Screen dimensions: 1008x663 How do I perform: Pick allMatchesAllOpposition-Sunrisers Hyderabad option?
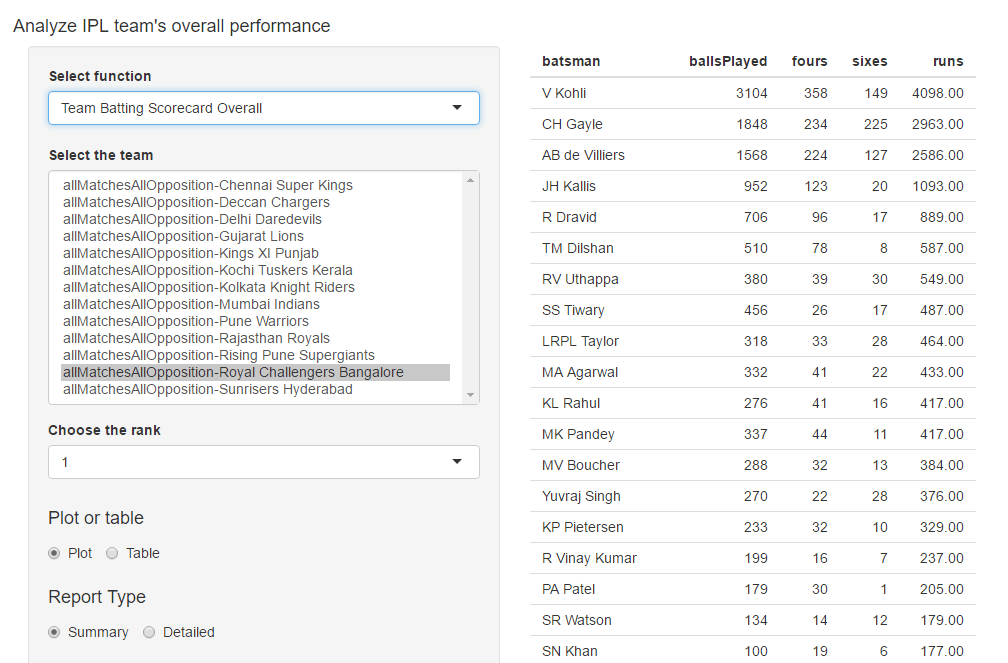(207, 389)
